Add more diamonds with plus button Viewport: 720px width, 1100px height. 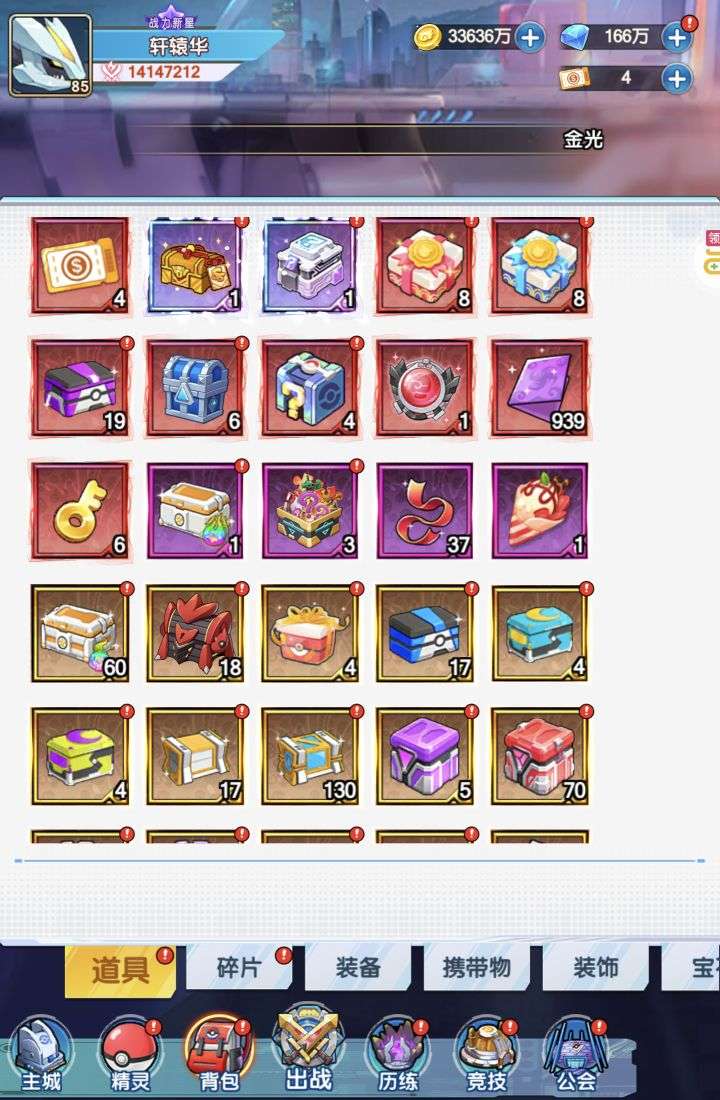point(676,37)
